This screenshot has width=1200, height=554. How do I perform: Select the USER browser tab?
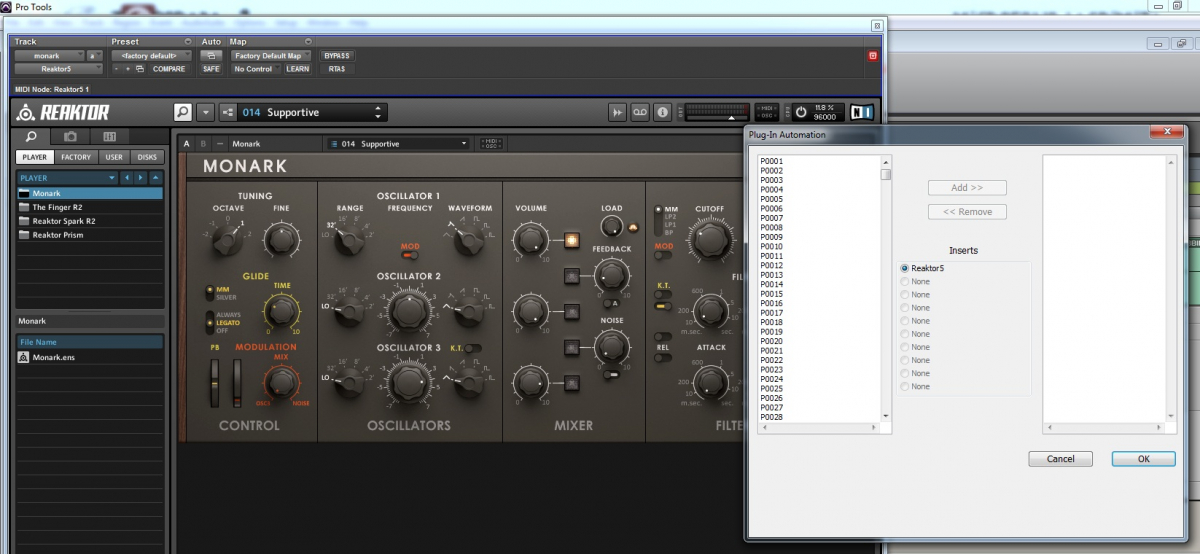[115, 157]
